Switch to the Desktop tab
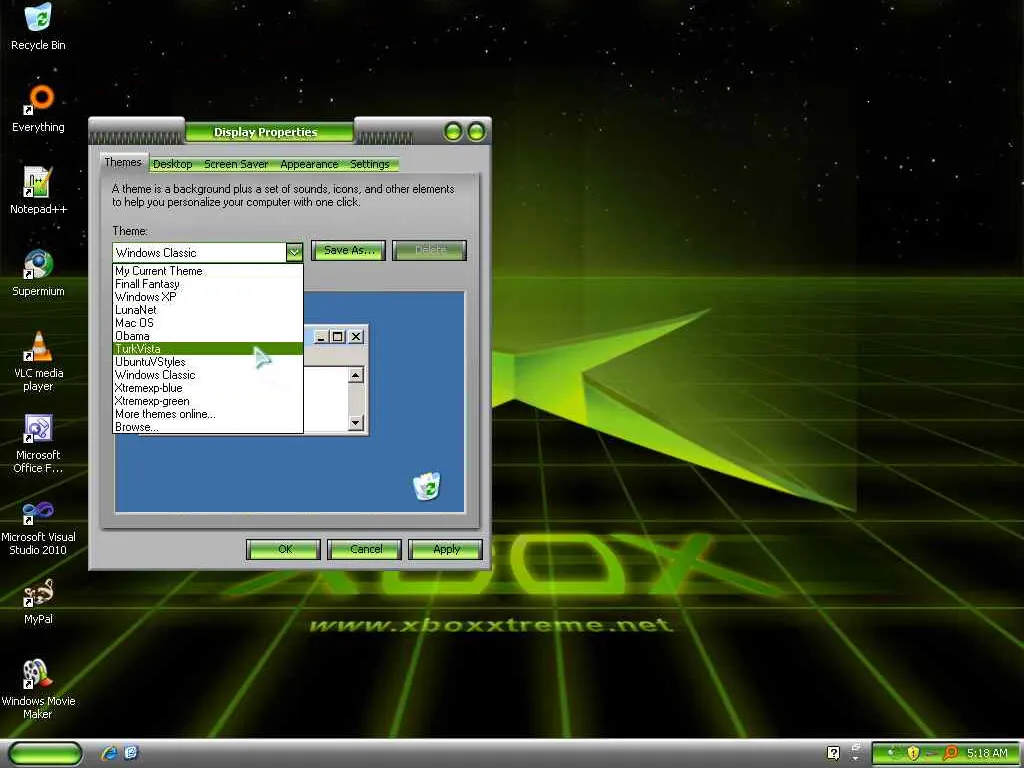This screenshot has height=768, width=1024. 172,164
